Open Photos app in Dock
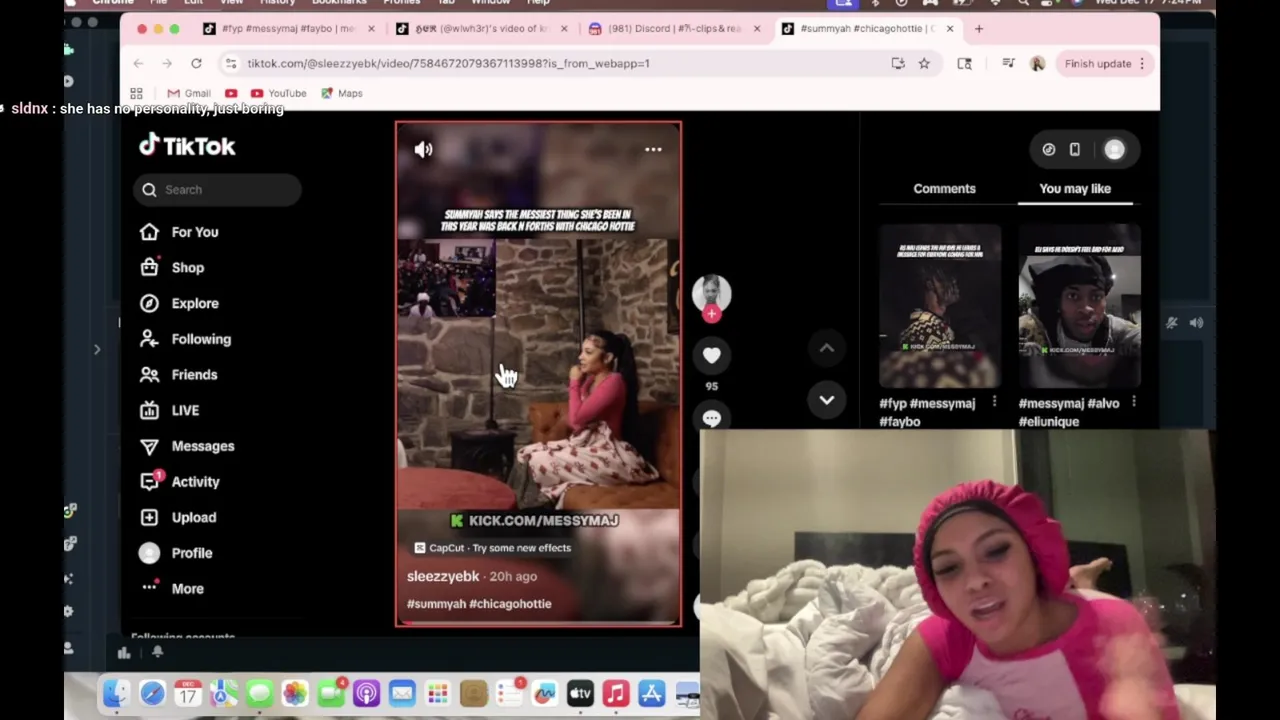Image resolution: width=1280 pixels, height=720 pixels. coord(295,694)
